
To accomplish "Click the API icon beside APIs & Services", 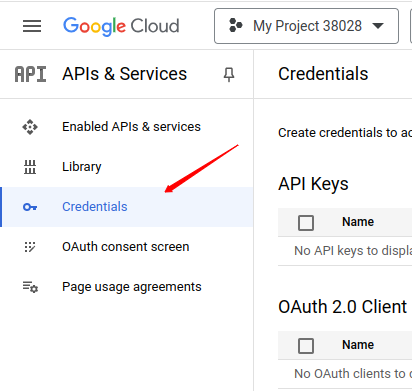I will pyautogui.click(x=30, y=74).
